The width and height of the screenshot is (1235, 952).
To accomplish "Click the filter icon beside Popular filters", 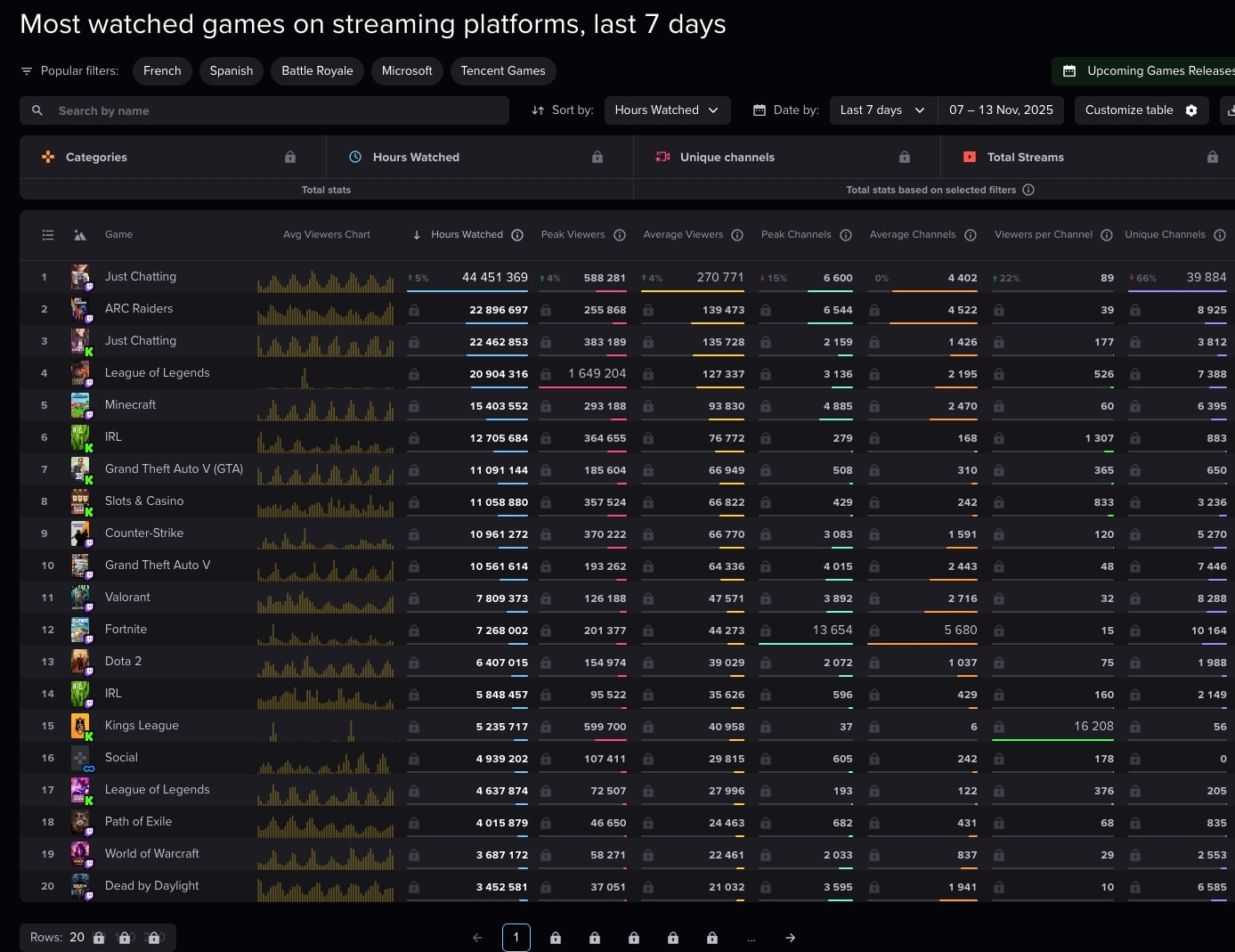I will pos(27,70).
